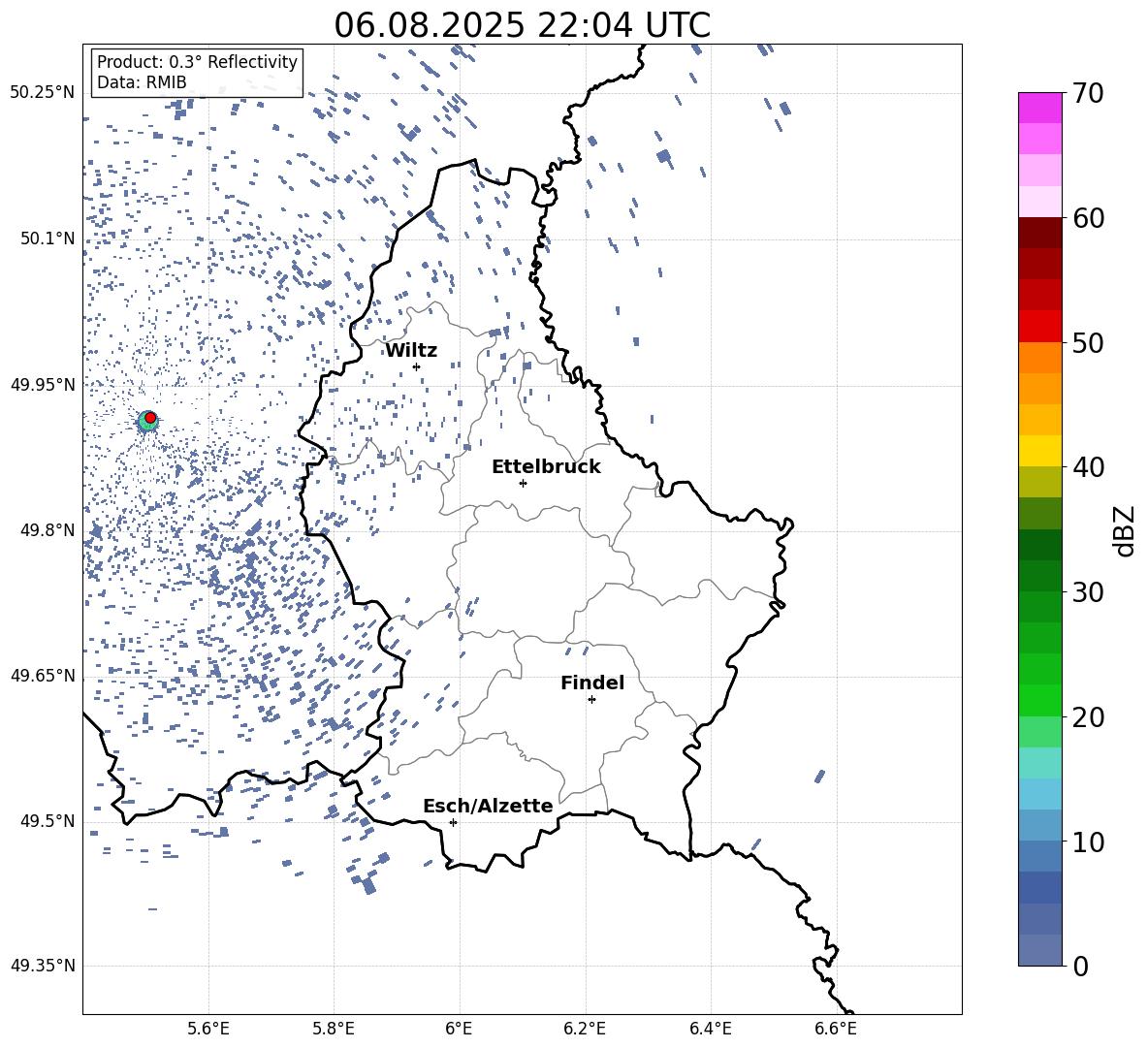Click the Ettelbruck station cross marker
This screenshot has width=1148, height=1048.
523,483
